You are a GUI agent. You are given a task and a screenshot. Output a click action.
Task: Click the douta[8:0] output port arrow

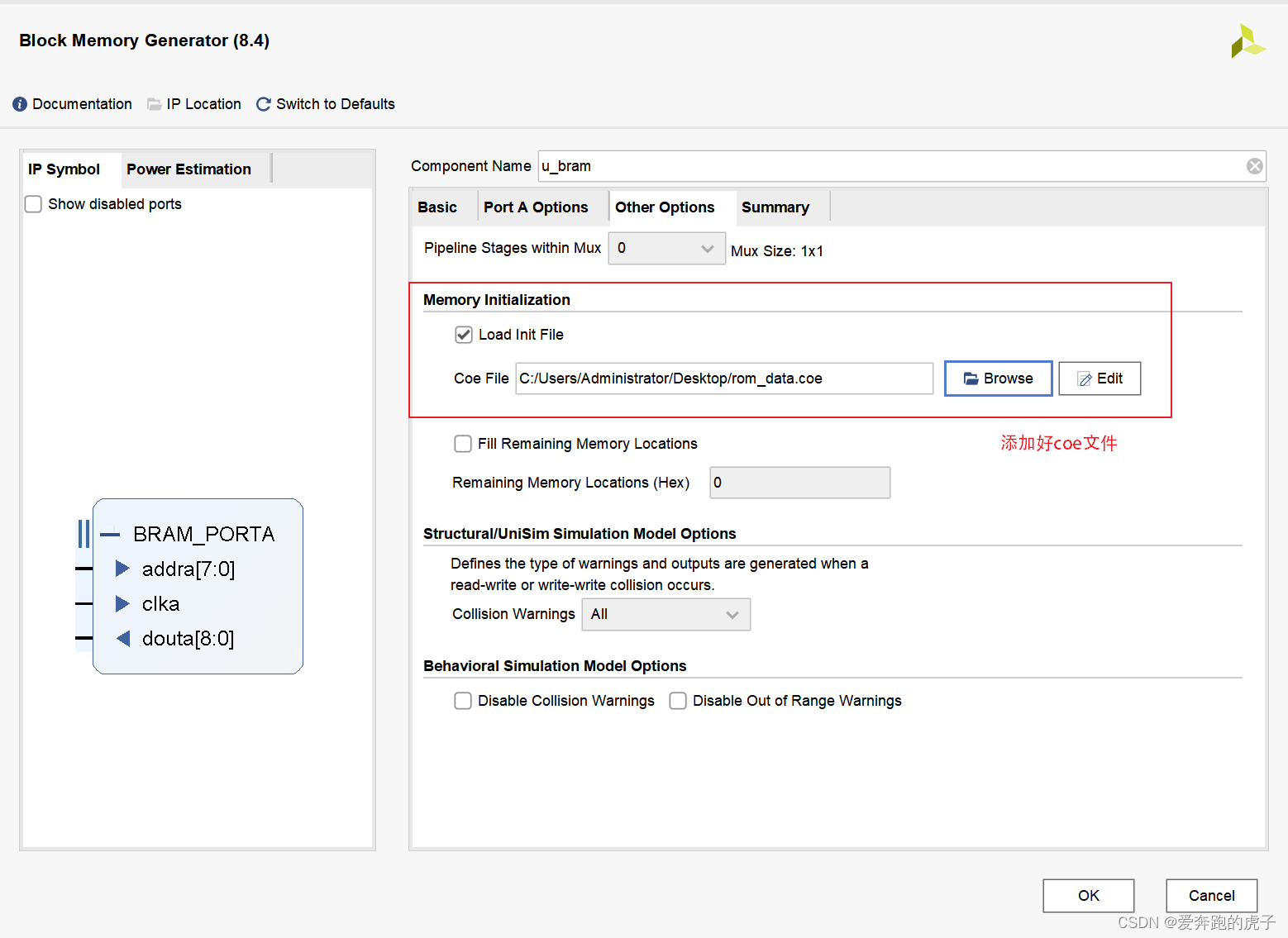pyautogui.click(x=123, y=638)
